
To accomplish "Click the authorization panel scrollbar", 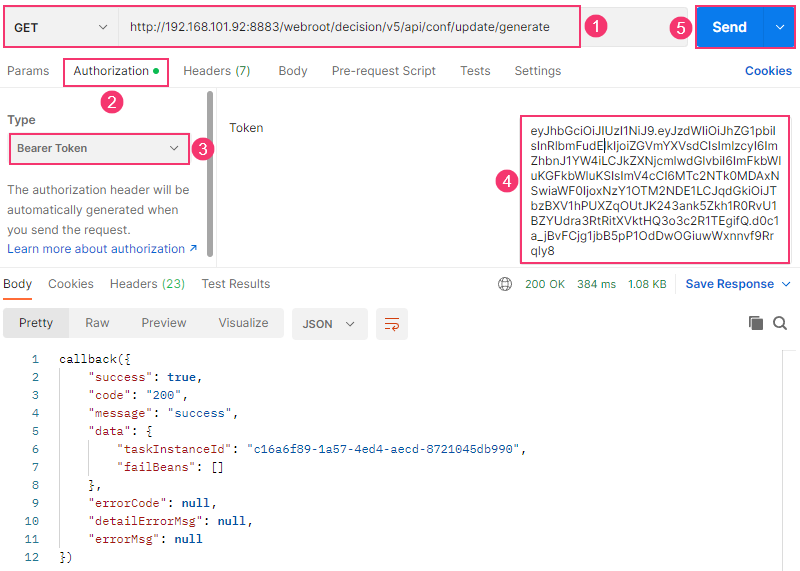I will pos(210,173).
